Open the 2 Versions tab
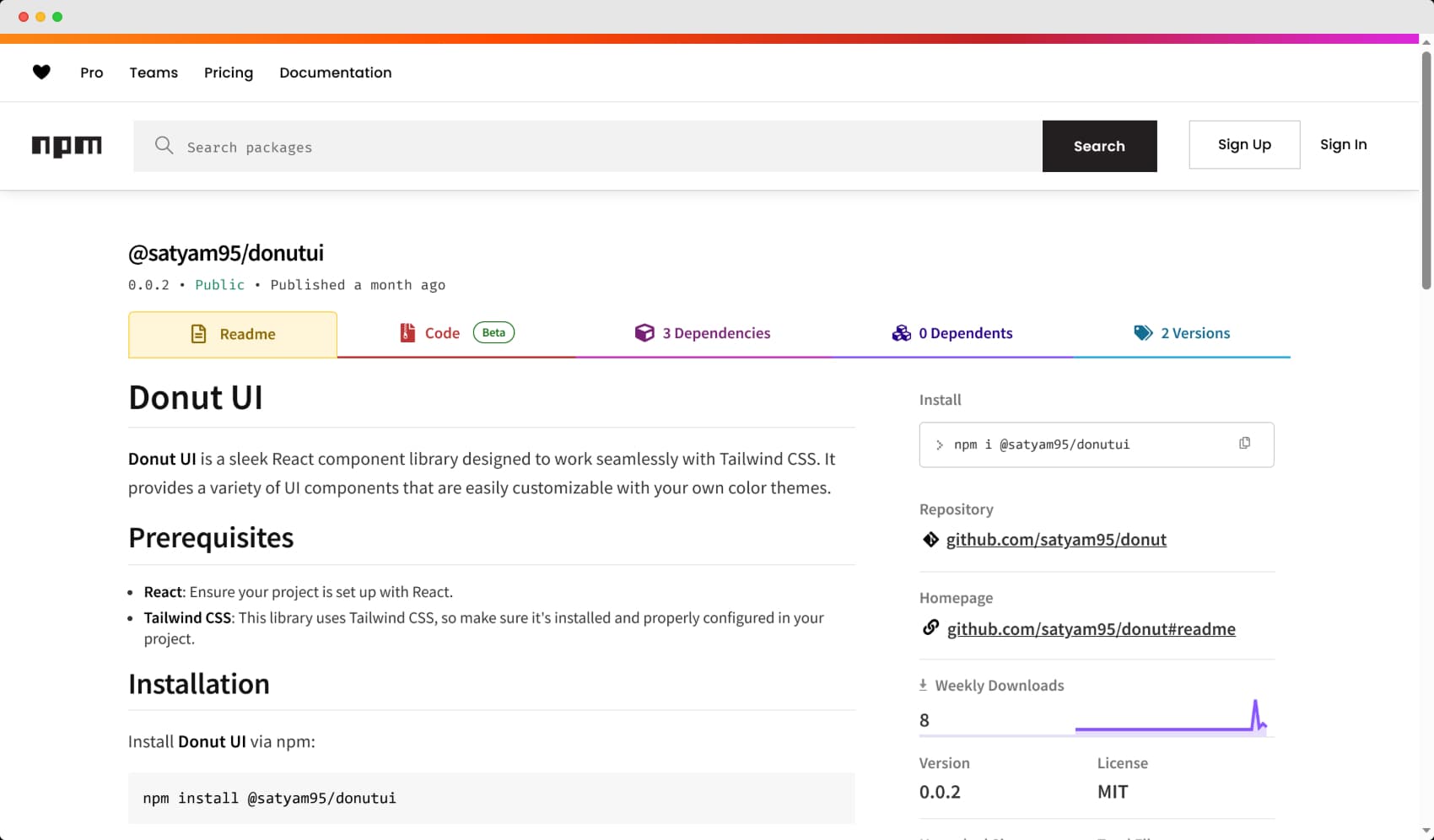Viewport: 1434px width, 840px height. click(x=1182, y=334)
